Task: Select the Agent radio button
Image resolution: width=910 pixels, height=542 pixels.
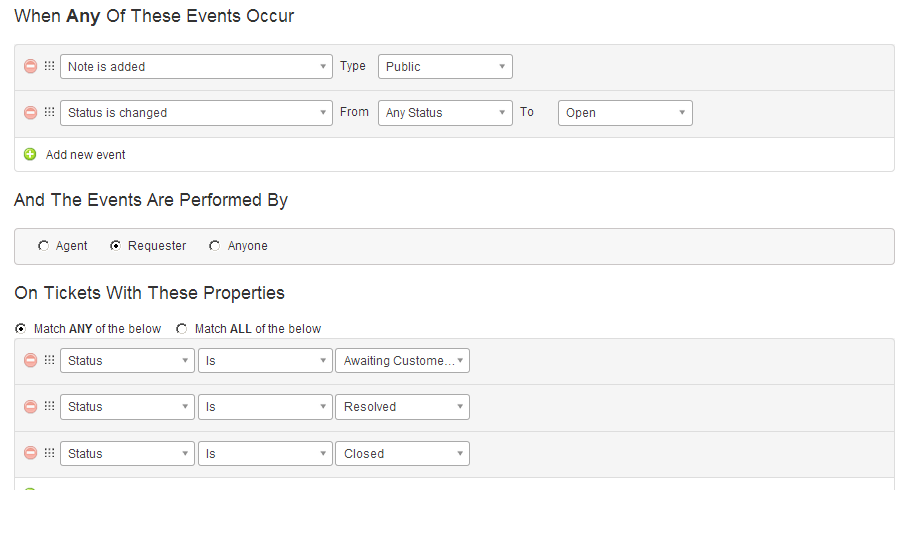Action: tap(43, 246)
